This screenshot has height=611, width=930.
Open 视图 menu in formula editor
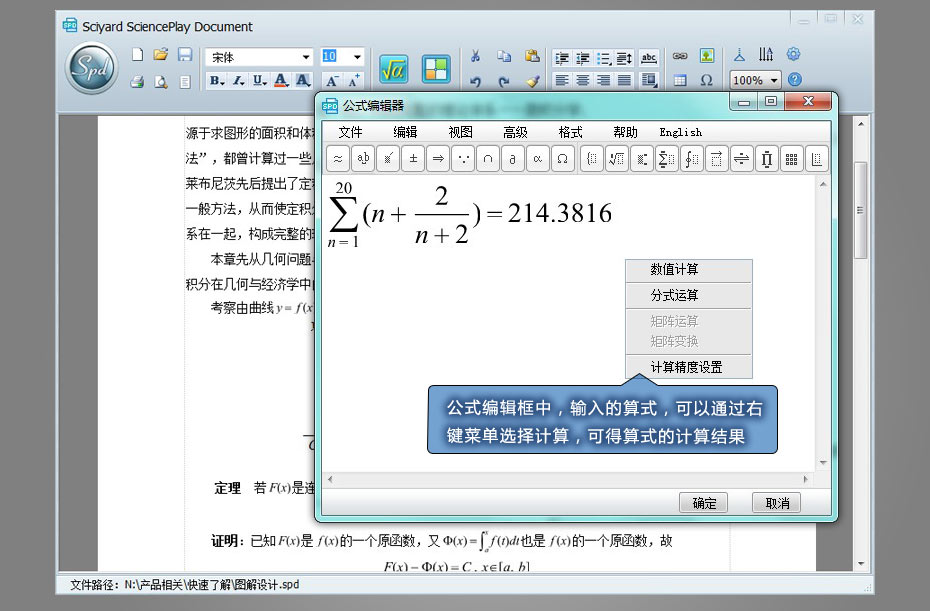click(460, 132)
